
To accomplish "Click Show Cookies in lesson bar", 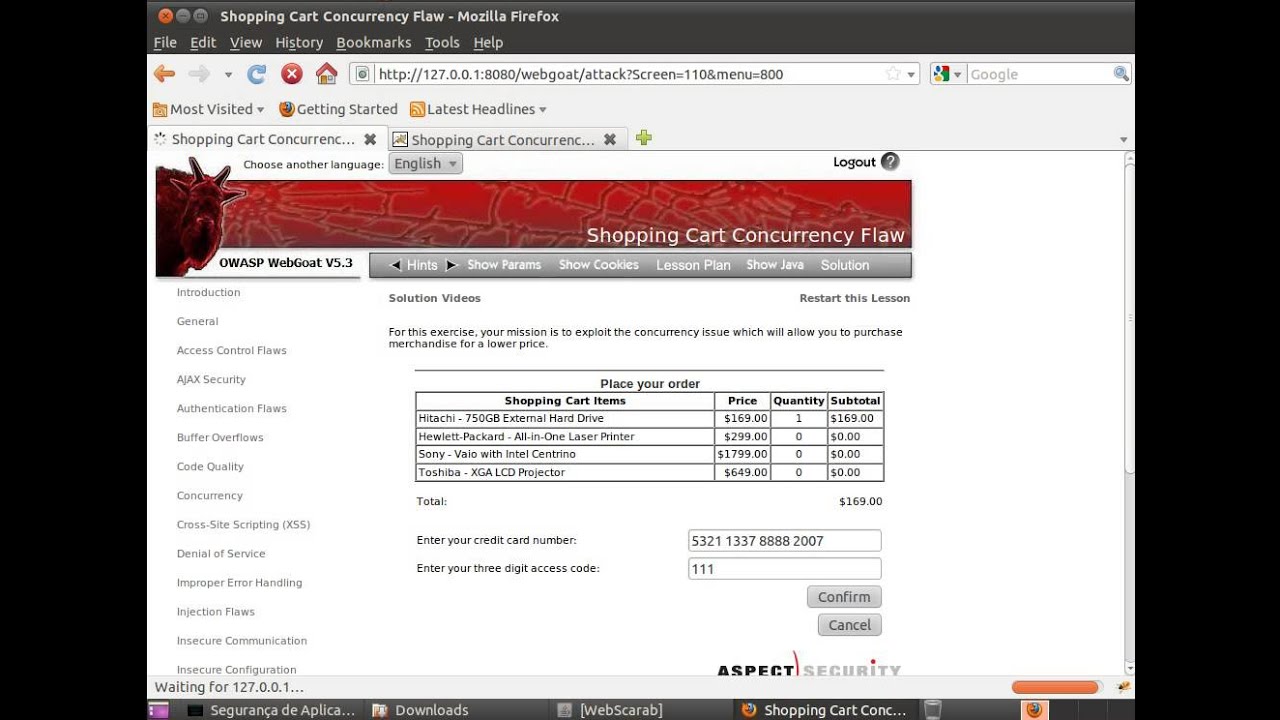I will click(x=598, y=265).
